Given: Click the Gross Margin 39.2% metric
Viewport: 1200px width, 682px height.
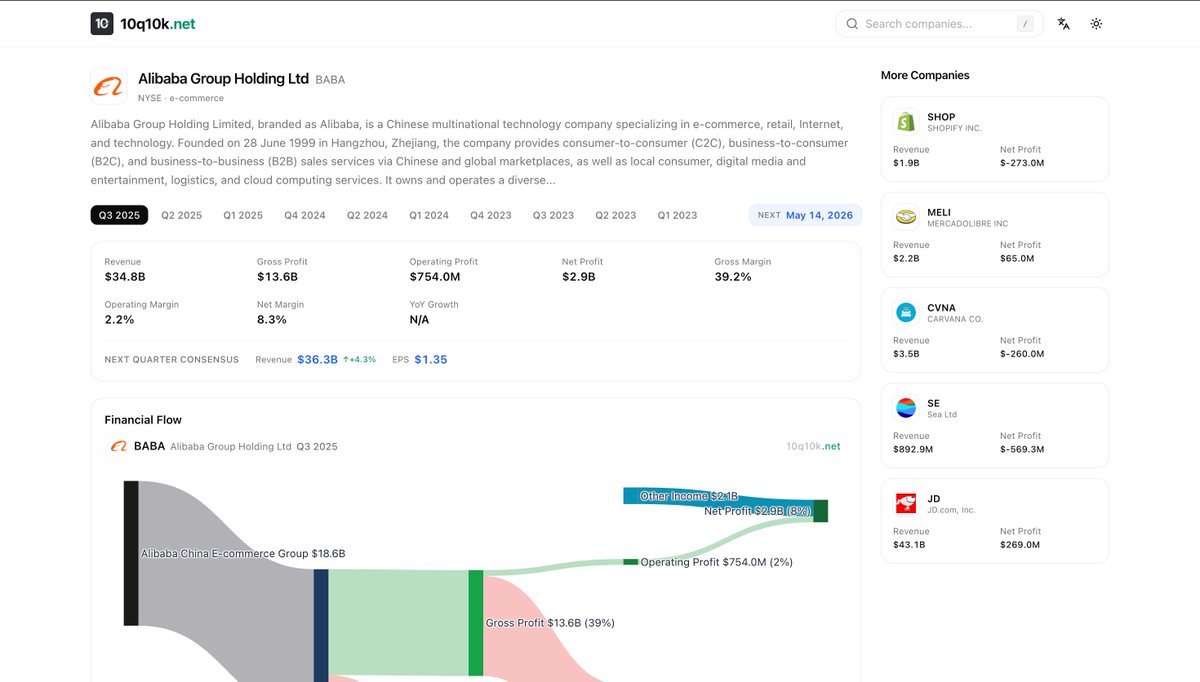Looking at the screenshot, I should (x=743, y=269).
